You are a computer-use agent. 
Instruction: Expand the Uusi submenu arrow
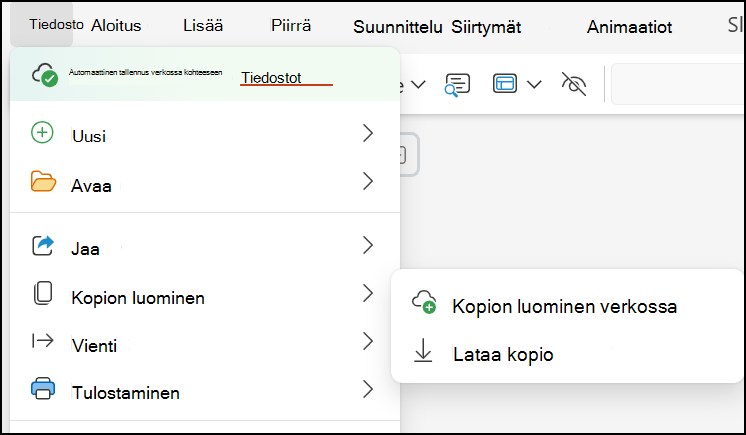coord(367,133)
